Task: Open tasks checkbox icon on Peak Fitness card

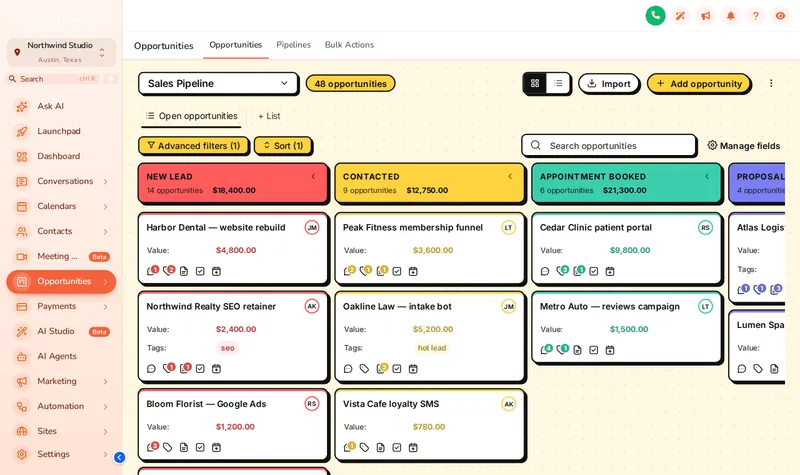Action: [x=397, y=271]
